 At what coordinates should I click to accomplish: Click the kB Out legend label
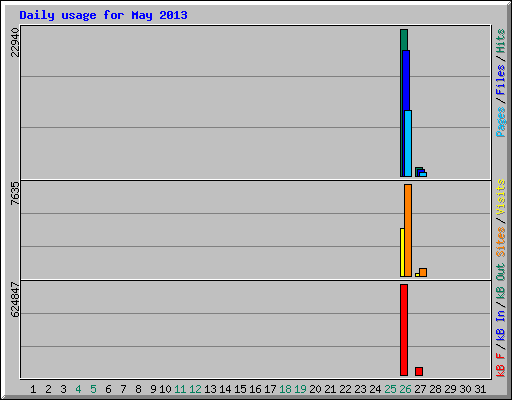(501, 281)
